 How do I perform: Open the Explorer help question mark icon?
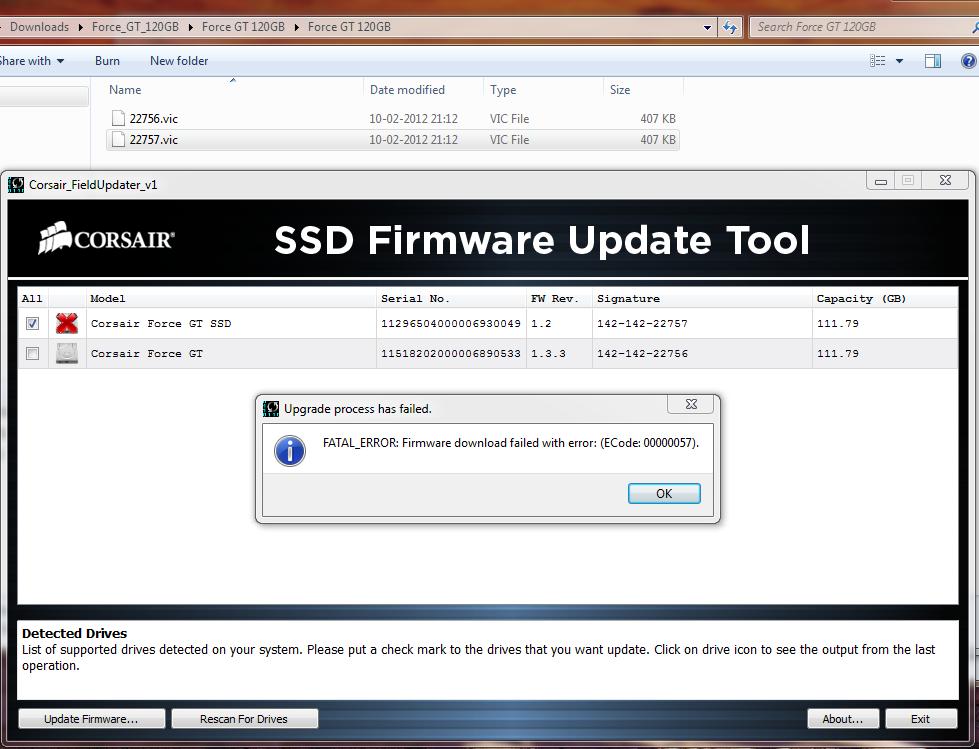click(x=967, y=61)
